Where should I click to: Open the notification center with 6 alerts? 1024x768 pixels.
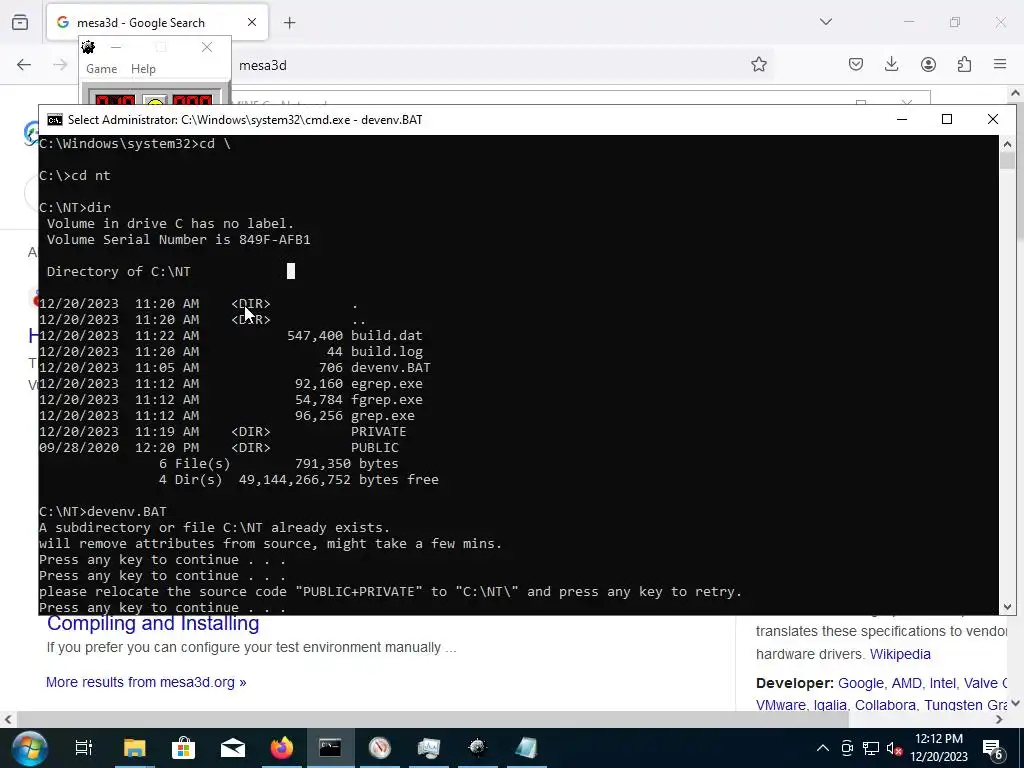pyautogui.click(x=992, y=750)
